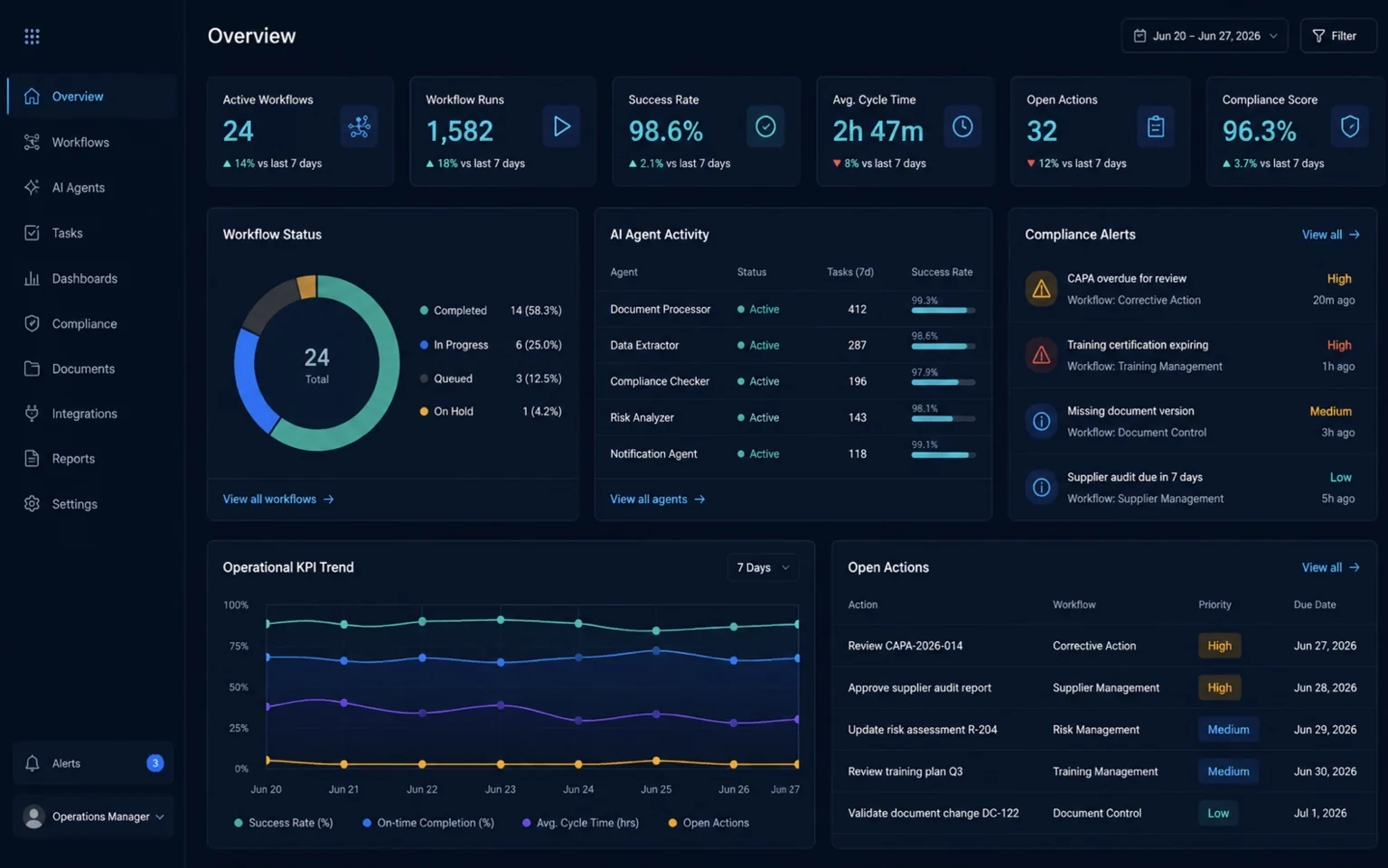This screenshot has width=1388, height=868.
Task: Click the Dashboards bar chart icon
Action: coord(32,278)
